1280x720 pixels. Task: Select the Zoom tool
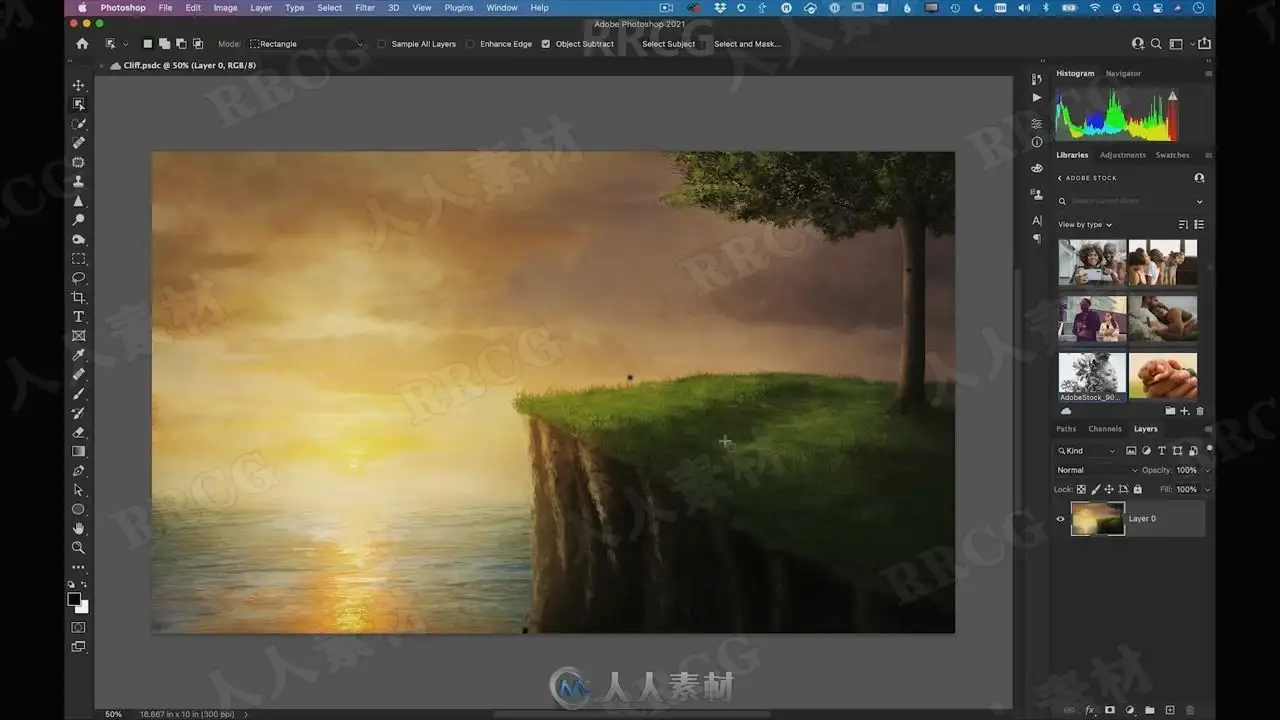(79, 548)
